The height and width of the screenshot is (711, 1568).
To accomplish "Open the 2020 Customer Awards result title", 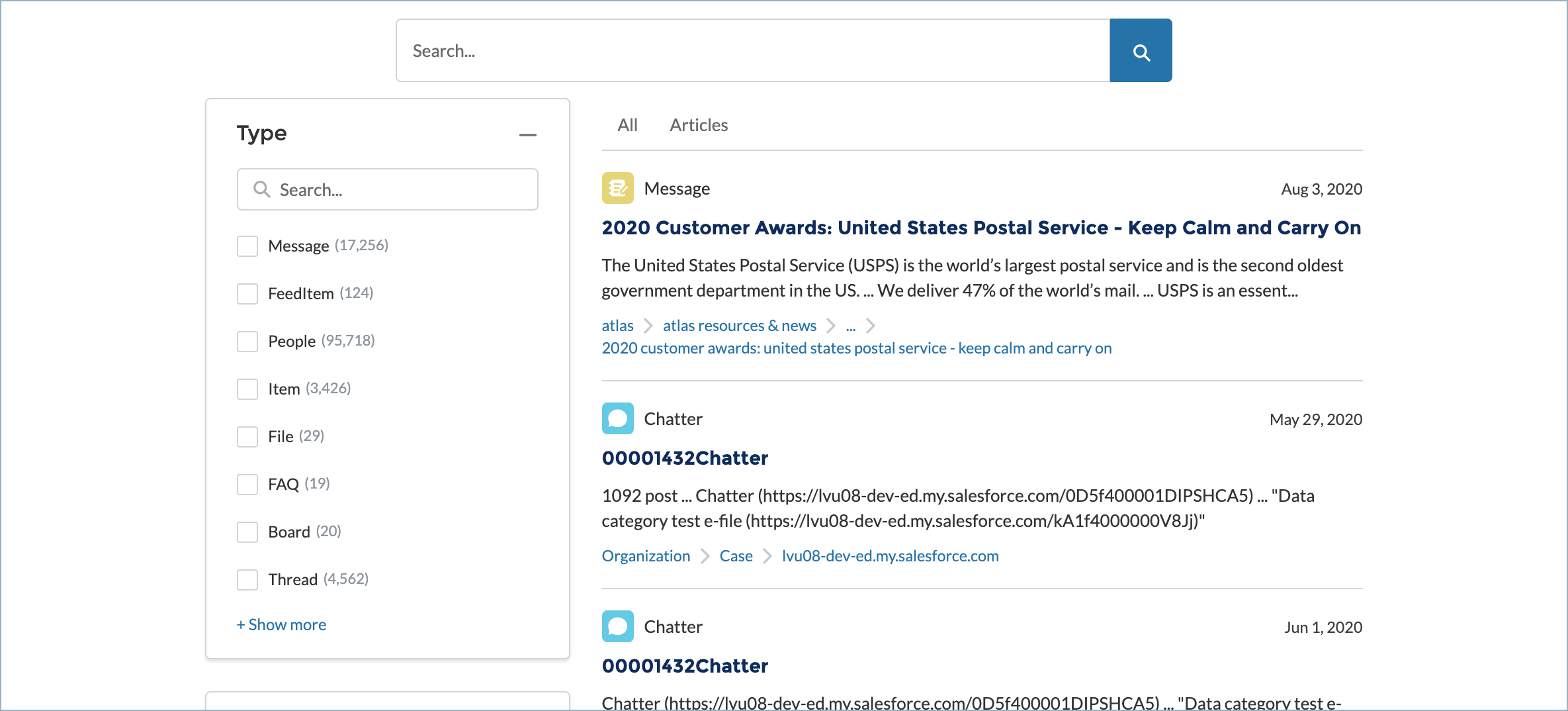I will coord(981,228).
